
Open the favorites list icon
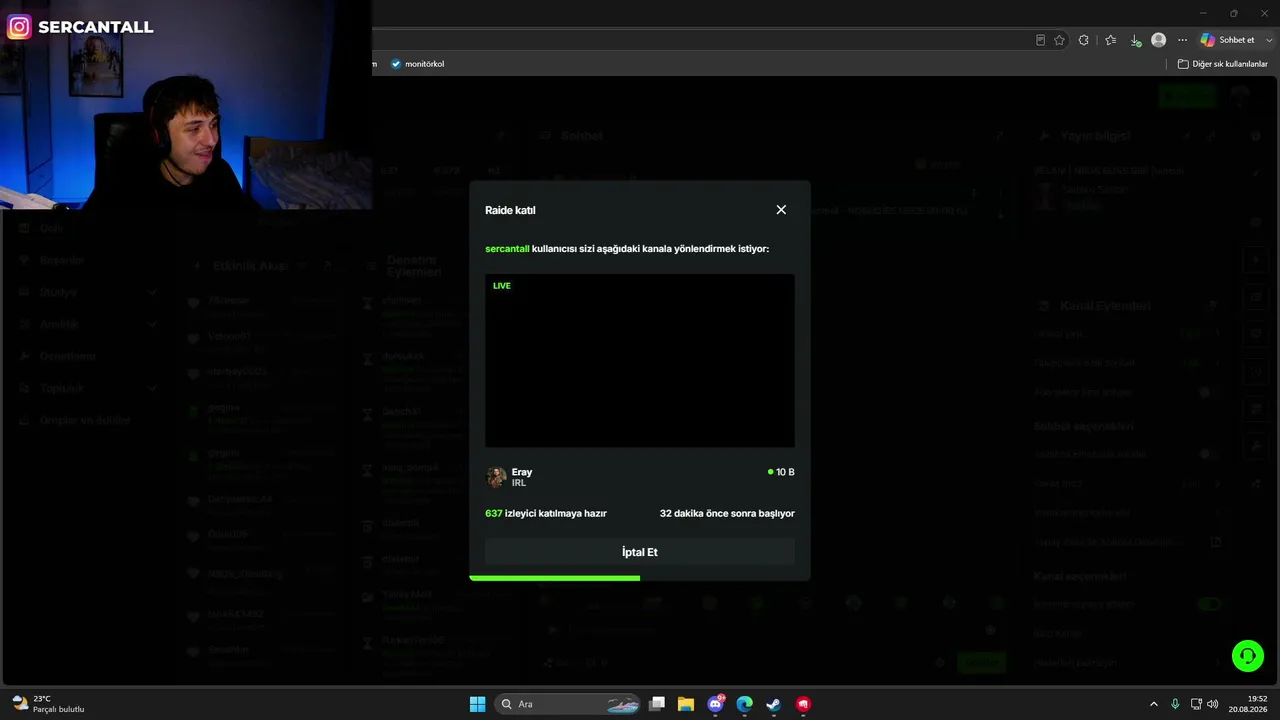pos(1110,40)
